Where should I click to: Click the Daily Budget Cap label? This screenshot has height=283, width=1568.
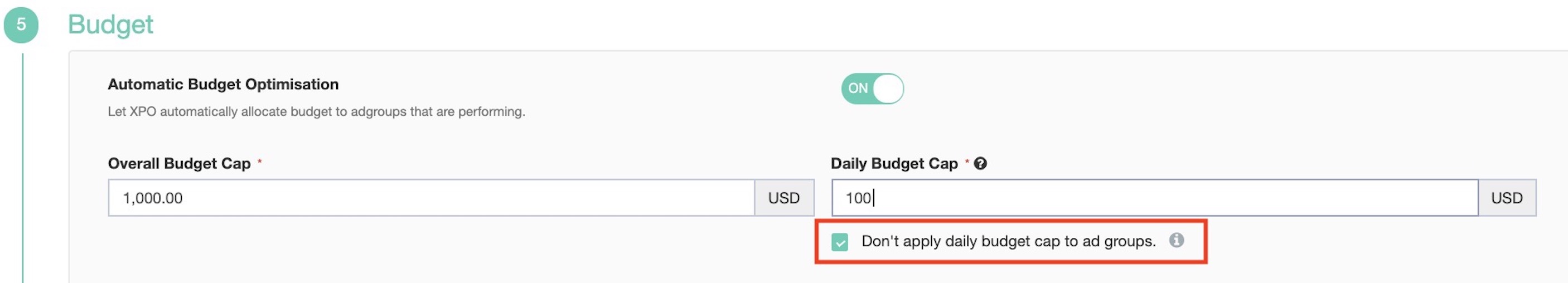[894, 164]
